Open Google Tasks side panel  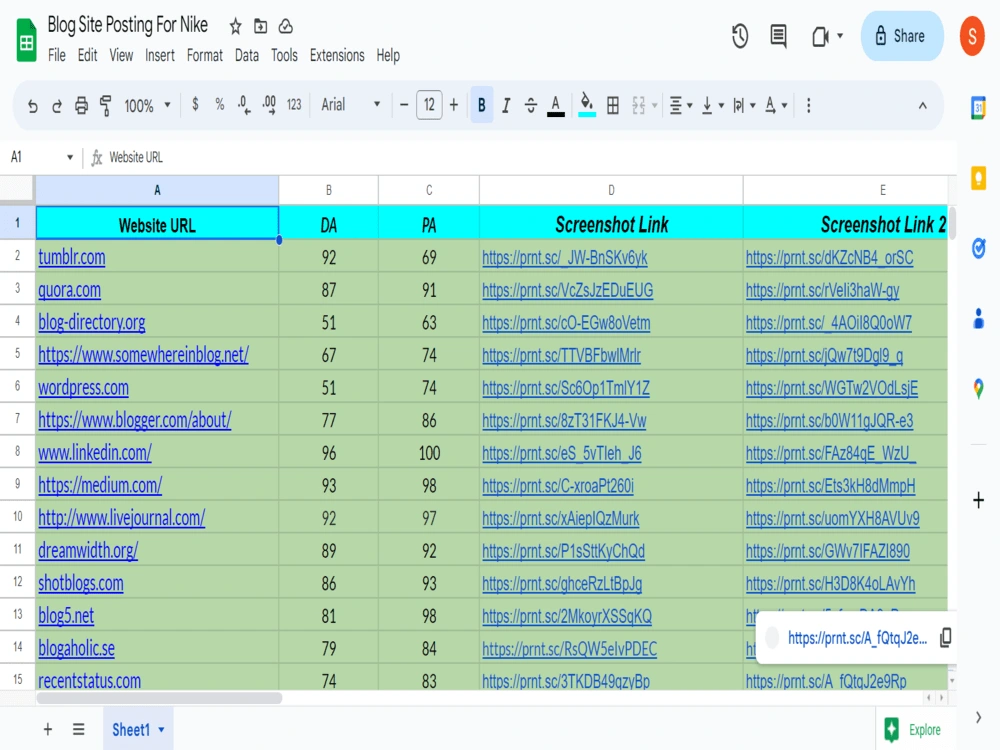tap(978, 247)
